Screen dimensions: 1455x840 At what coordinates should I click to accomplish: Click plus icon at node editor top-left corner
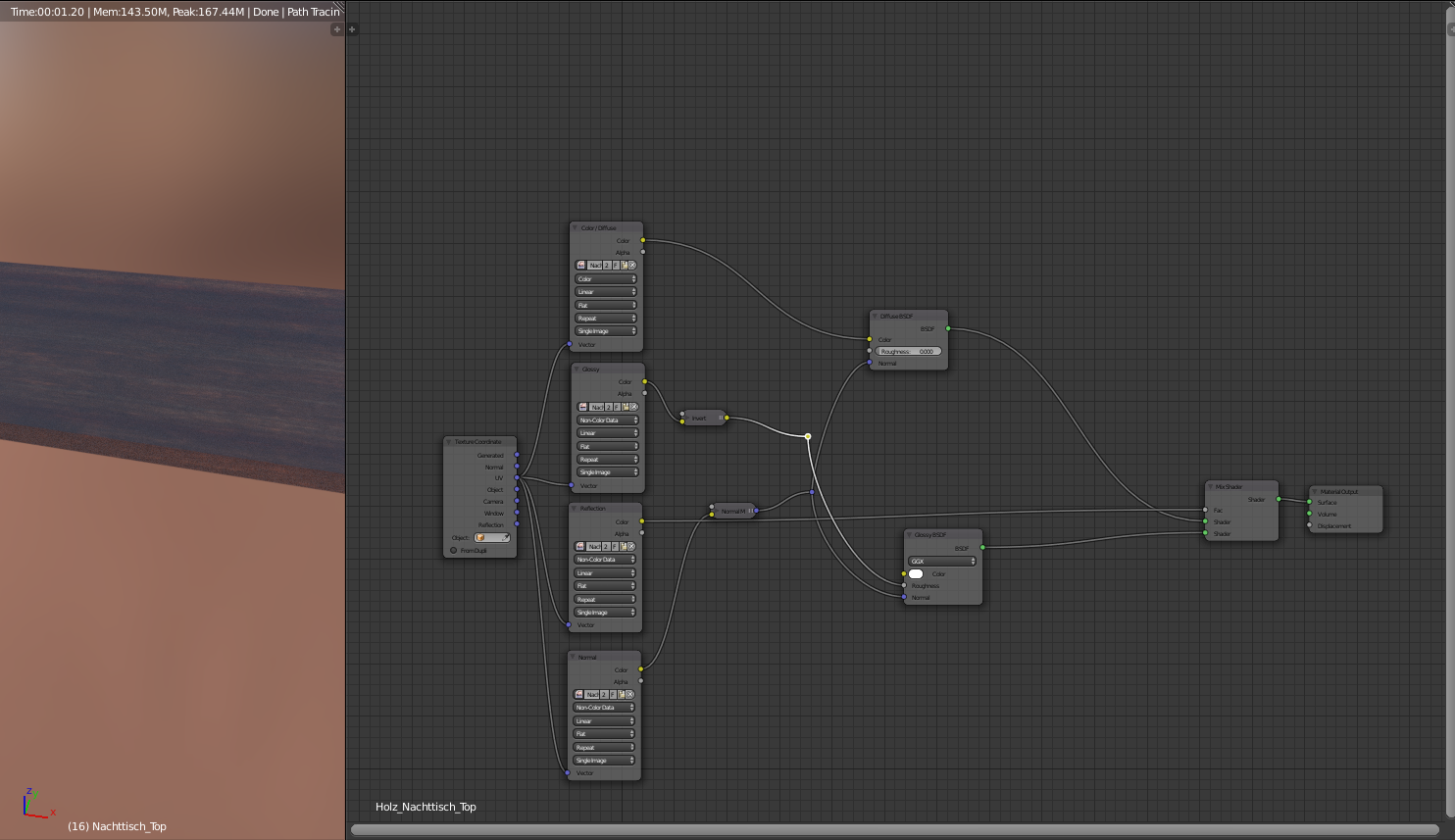tap(352, 29)
